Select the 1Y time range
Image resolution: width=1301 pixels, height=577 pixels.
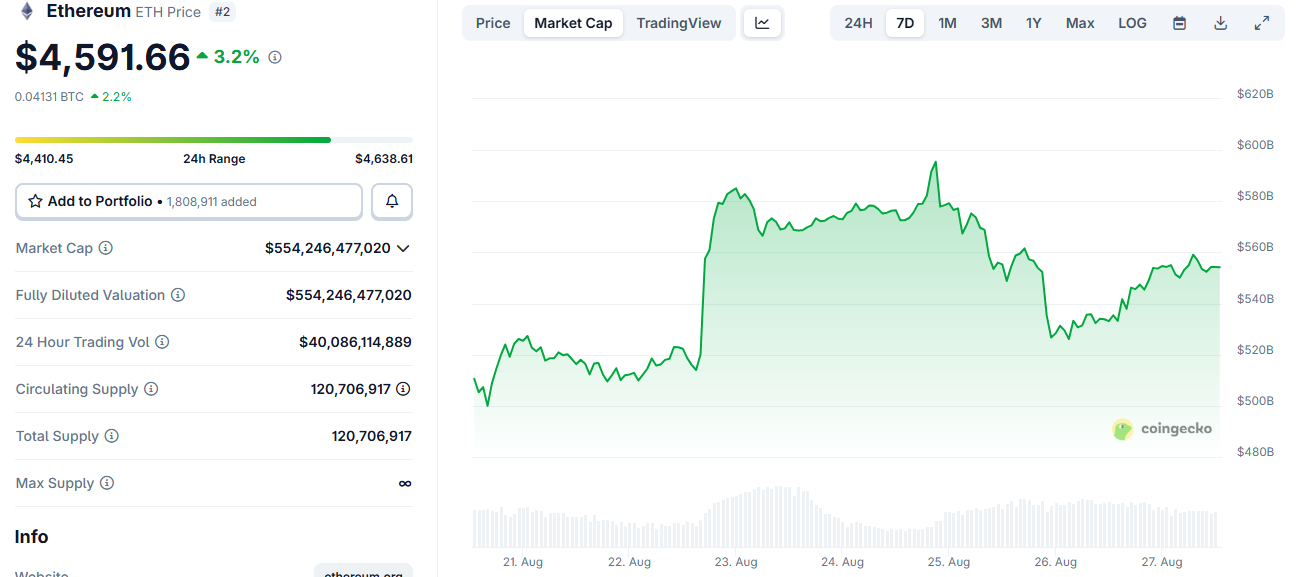(x=1034, y=23)
